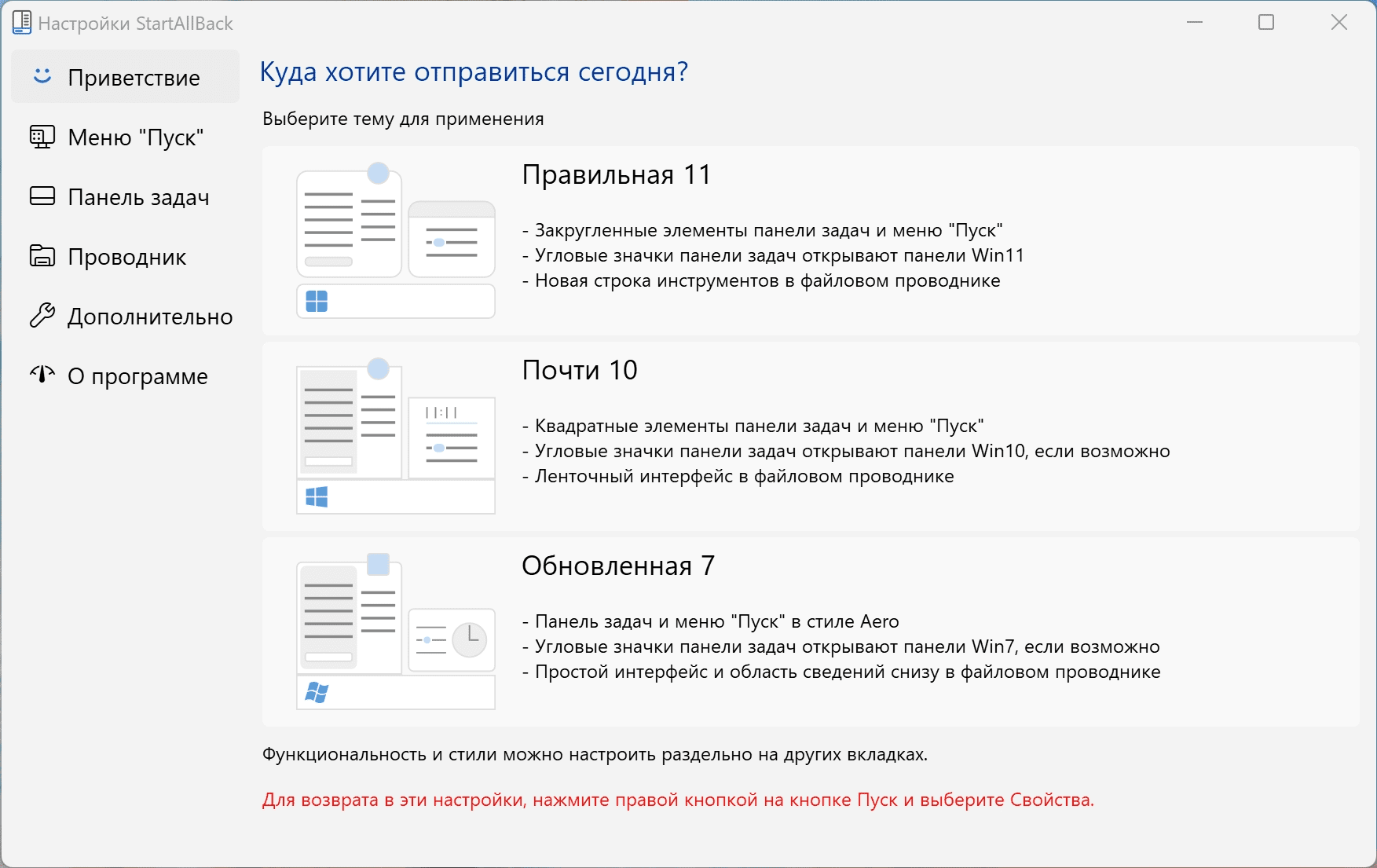Viewport: 1377px width, 868px height.
Task: Click the Start menu icon beside Меню "Пуск"
Action: click(42, 137)
